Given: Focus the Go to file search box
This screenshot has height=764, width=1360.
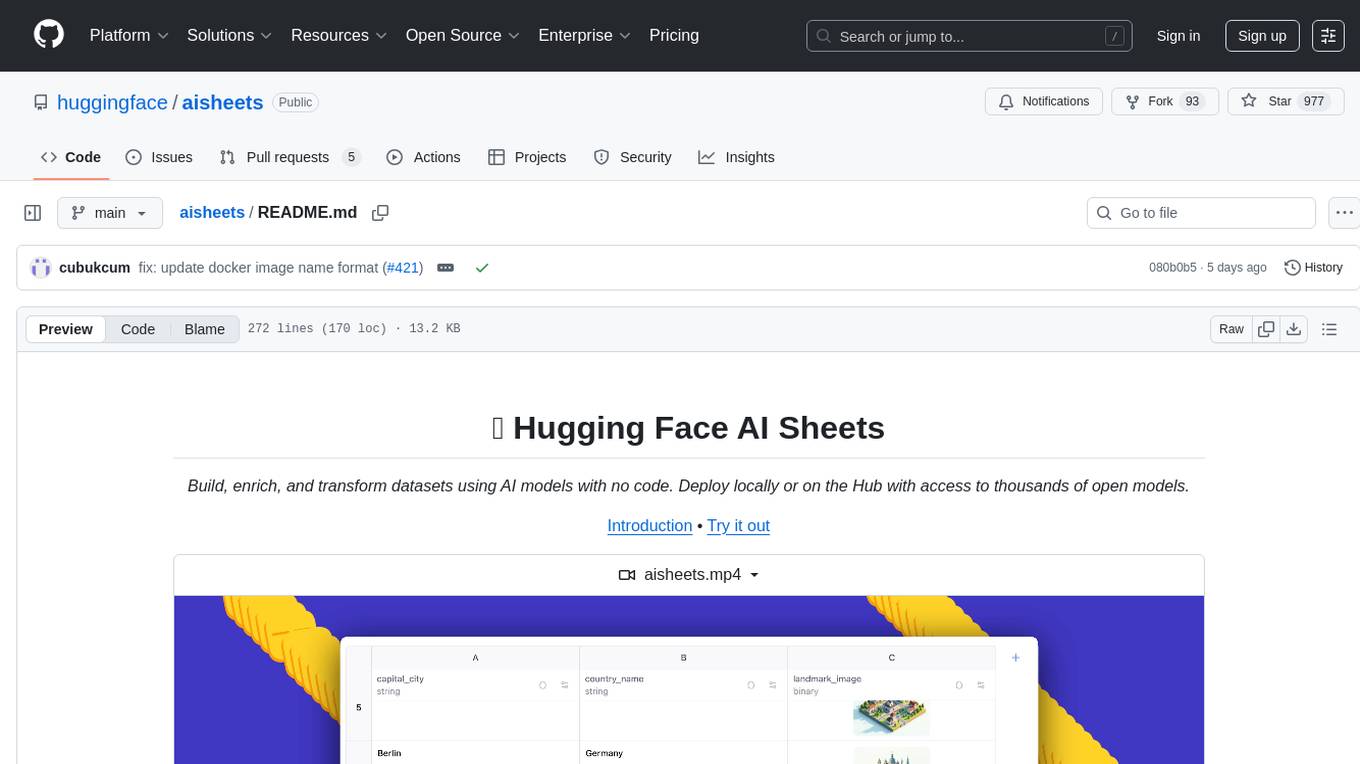Looking at the screenshot, I should 1201,213.
